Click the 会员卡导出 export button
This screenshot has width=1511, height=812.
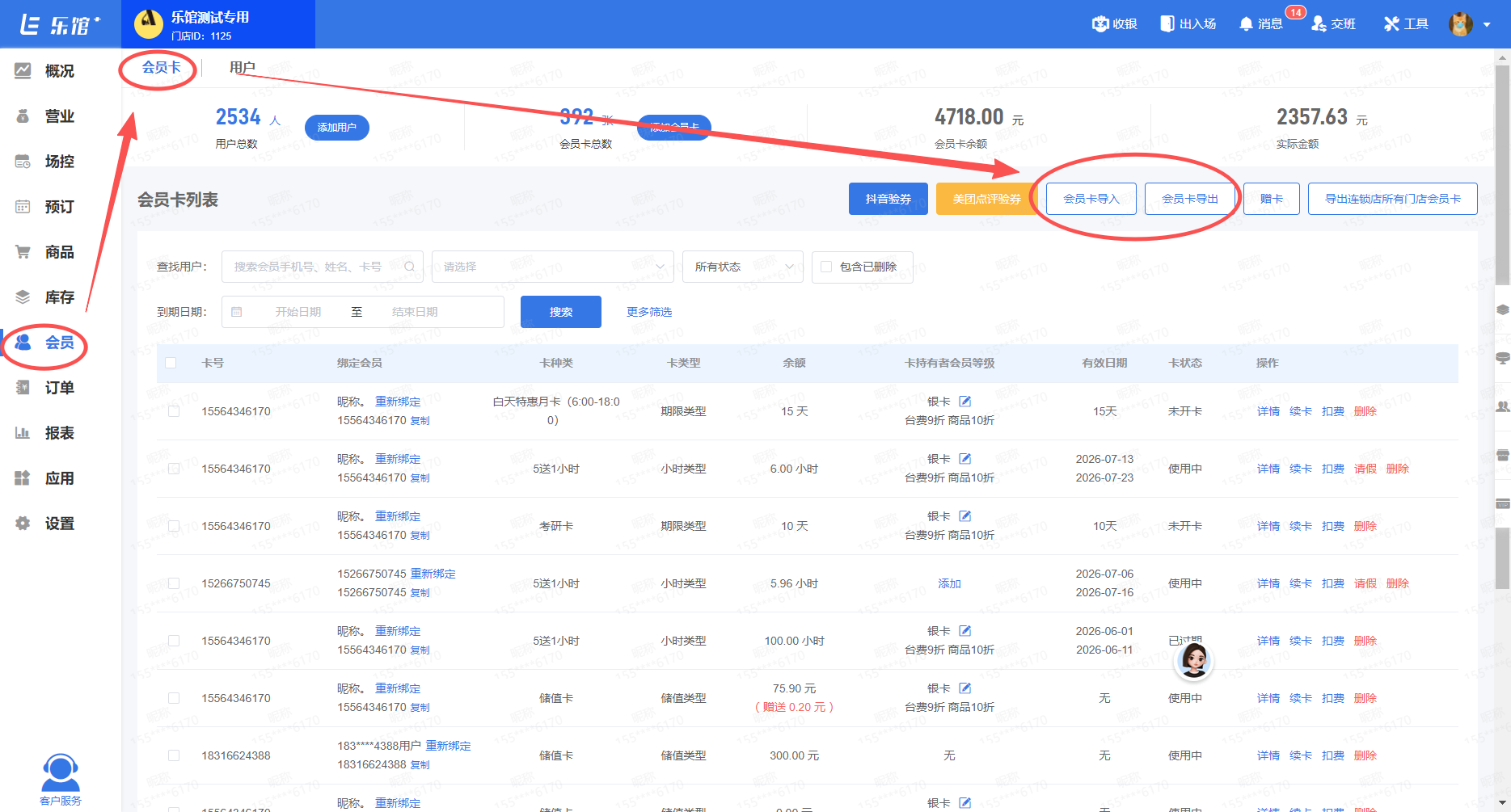1190,199
